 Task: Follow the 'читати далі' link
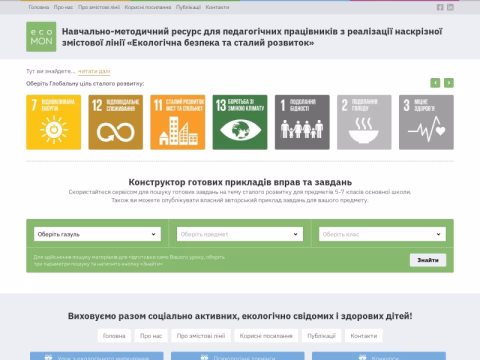pos(94,71)
